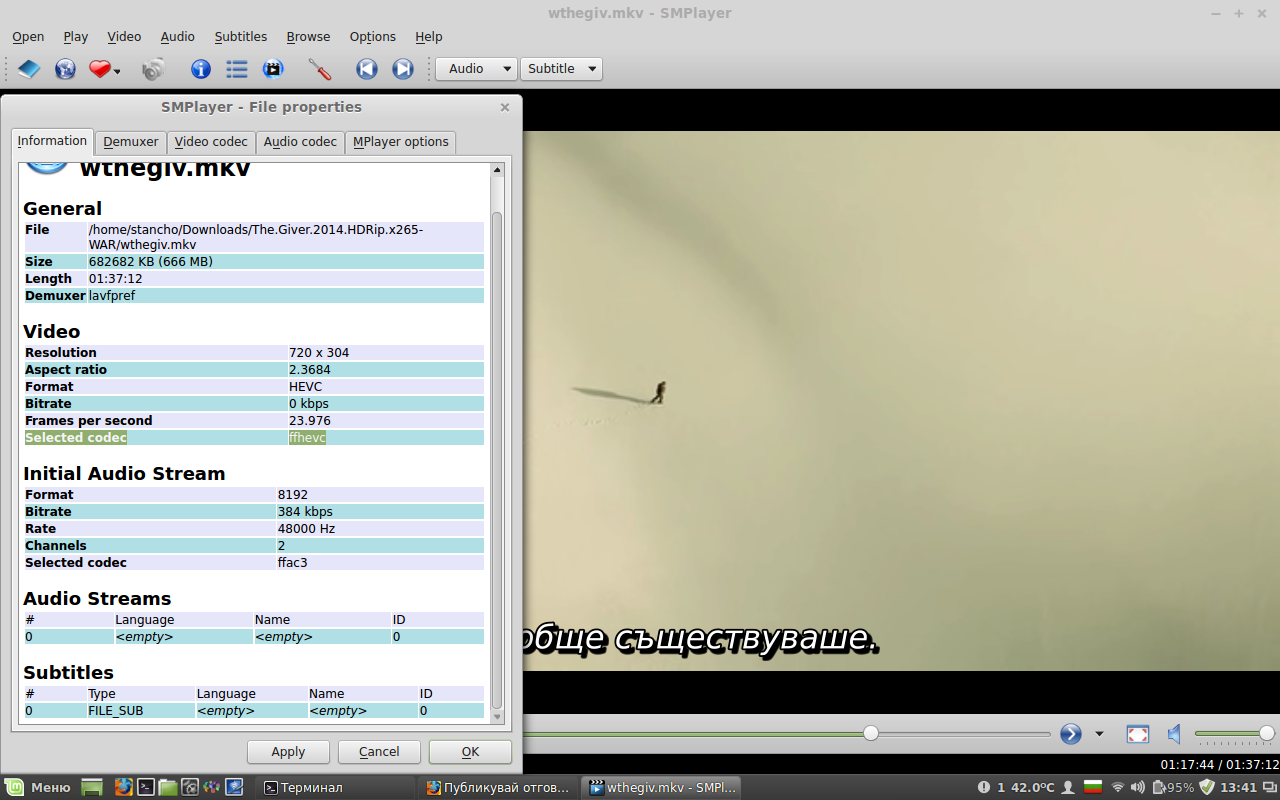This screenshot has width=1280, height=800.
Task: Mute audio with the speaker icon
Action: (1175, 734)
